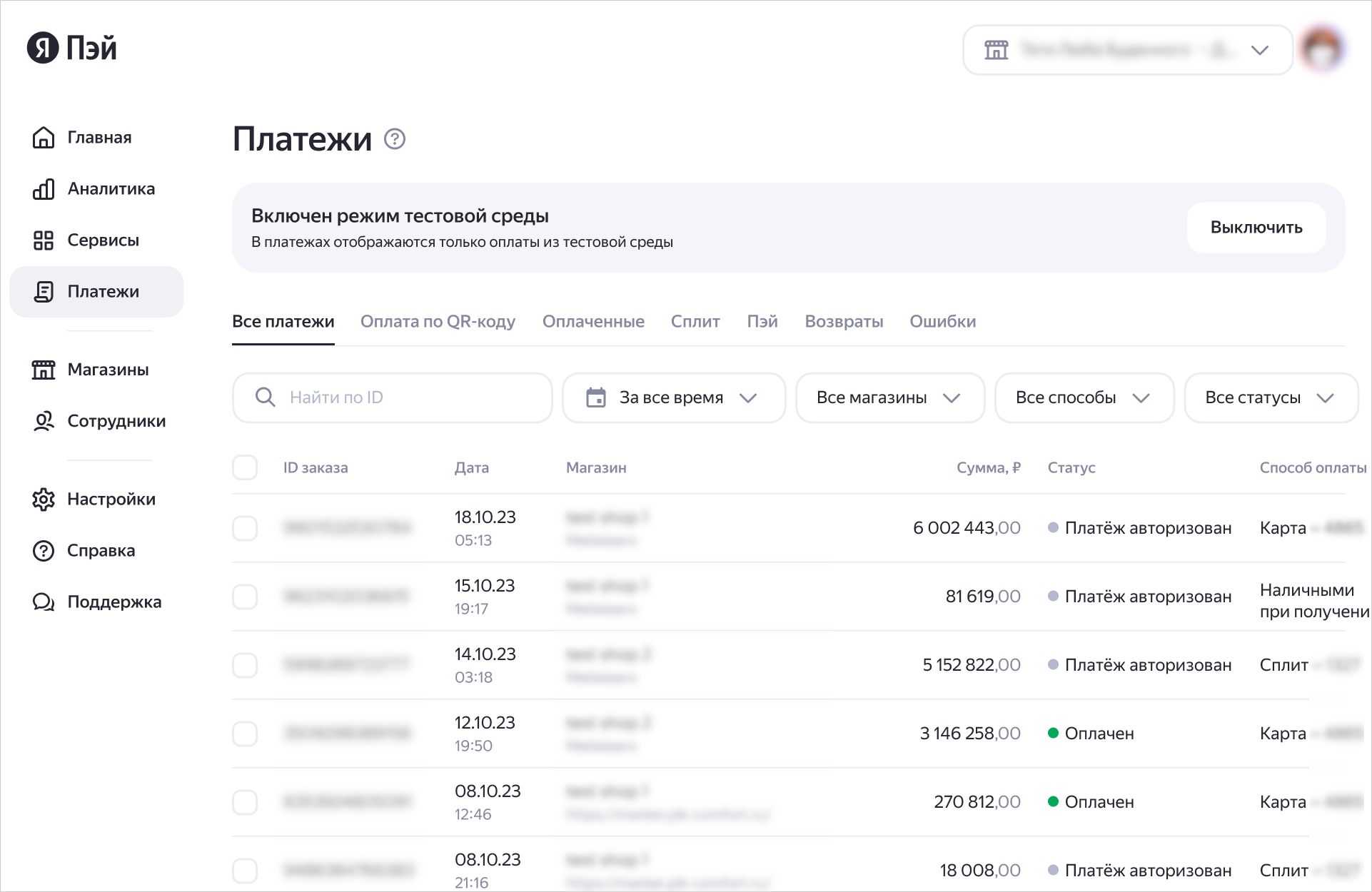The height and width of the screenshot is (892, 1372).
Task: Toggle the select-all checkbox in table header
Action: 245,467
